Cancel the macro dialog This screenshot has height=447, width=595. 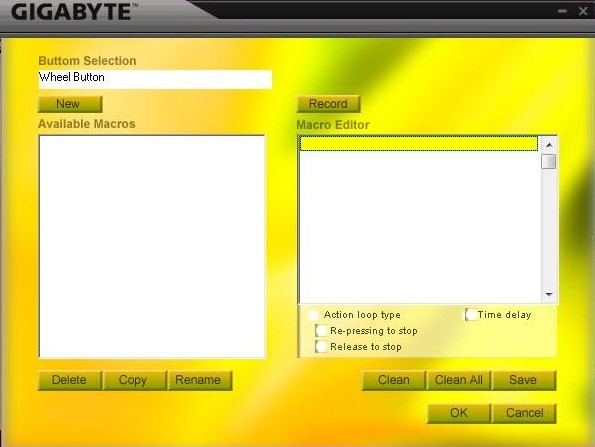(524, 413)
